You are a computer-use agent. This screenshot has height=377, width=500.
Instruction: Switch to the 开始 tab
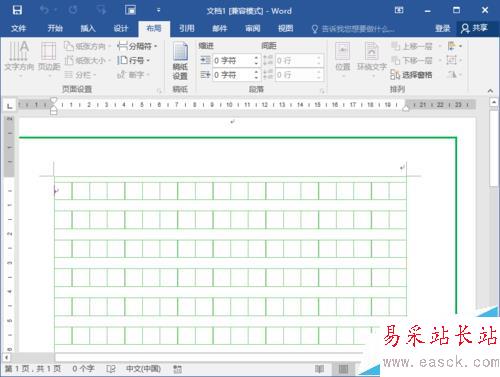point(55,28)
